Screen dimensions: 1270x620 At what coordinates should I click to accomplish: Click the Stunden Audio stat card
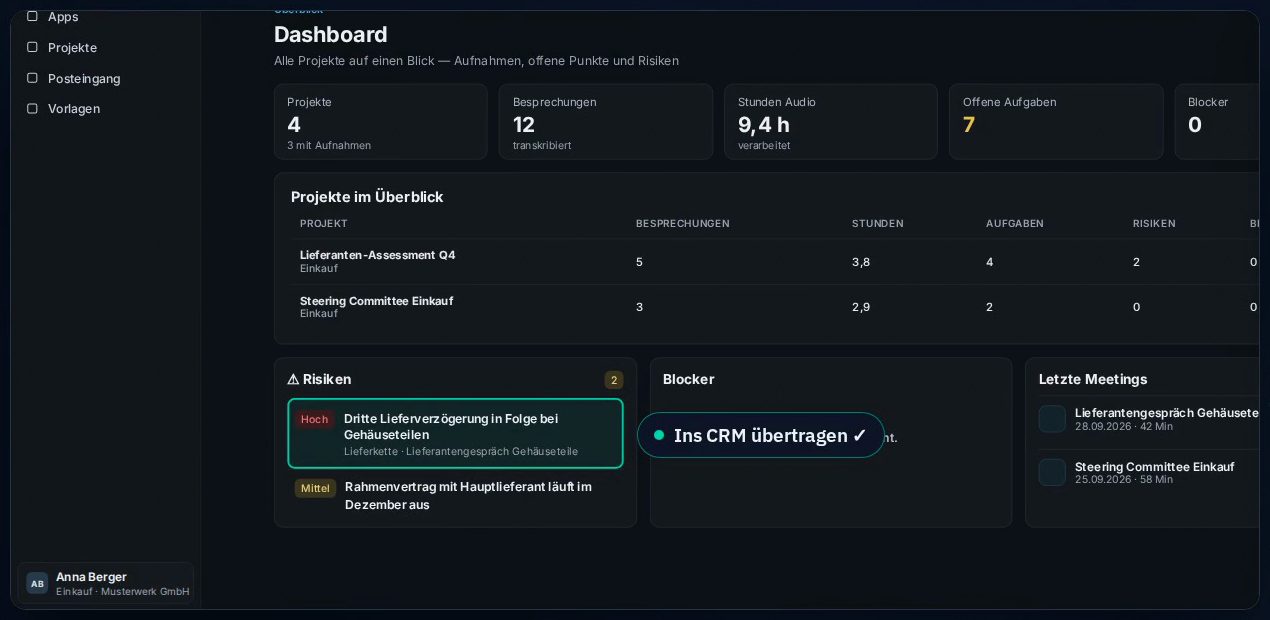tap(831, 122)
